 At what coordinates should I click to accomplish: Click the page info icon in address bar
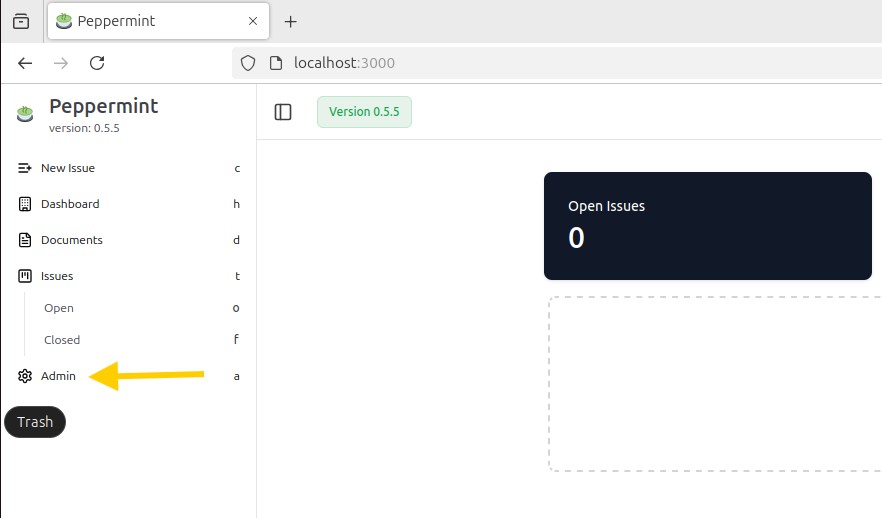click(x=276, y=63)
